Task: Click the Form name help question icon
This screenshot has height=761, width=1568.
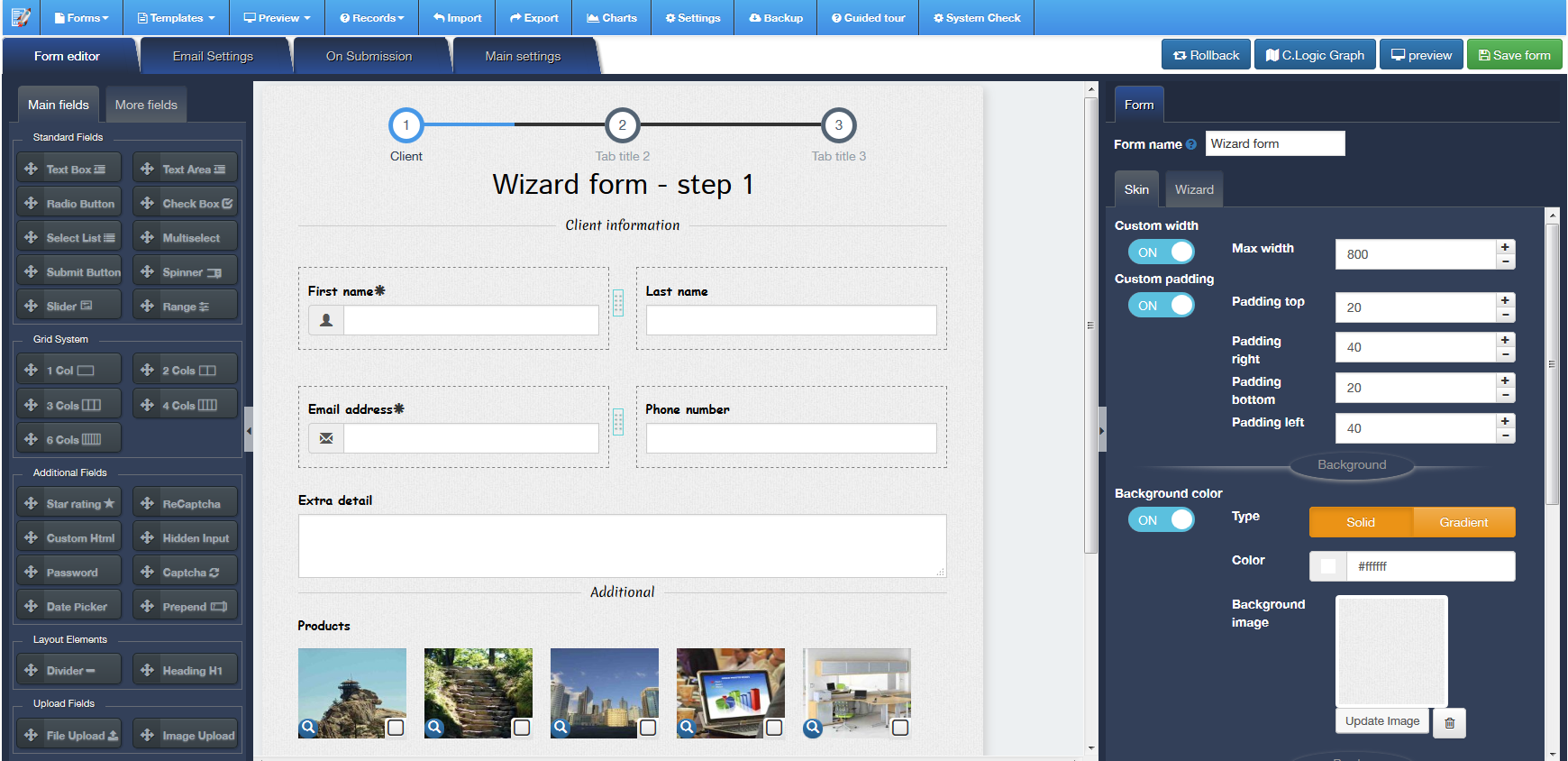Action: tap(1191, 144)
